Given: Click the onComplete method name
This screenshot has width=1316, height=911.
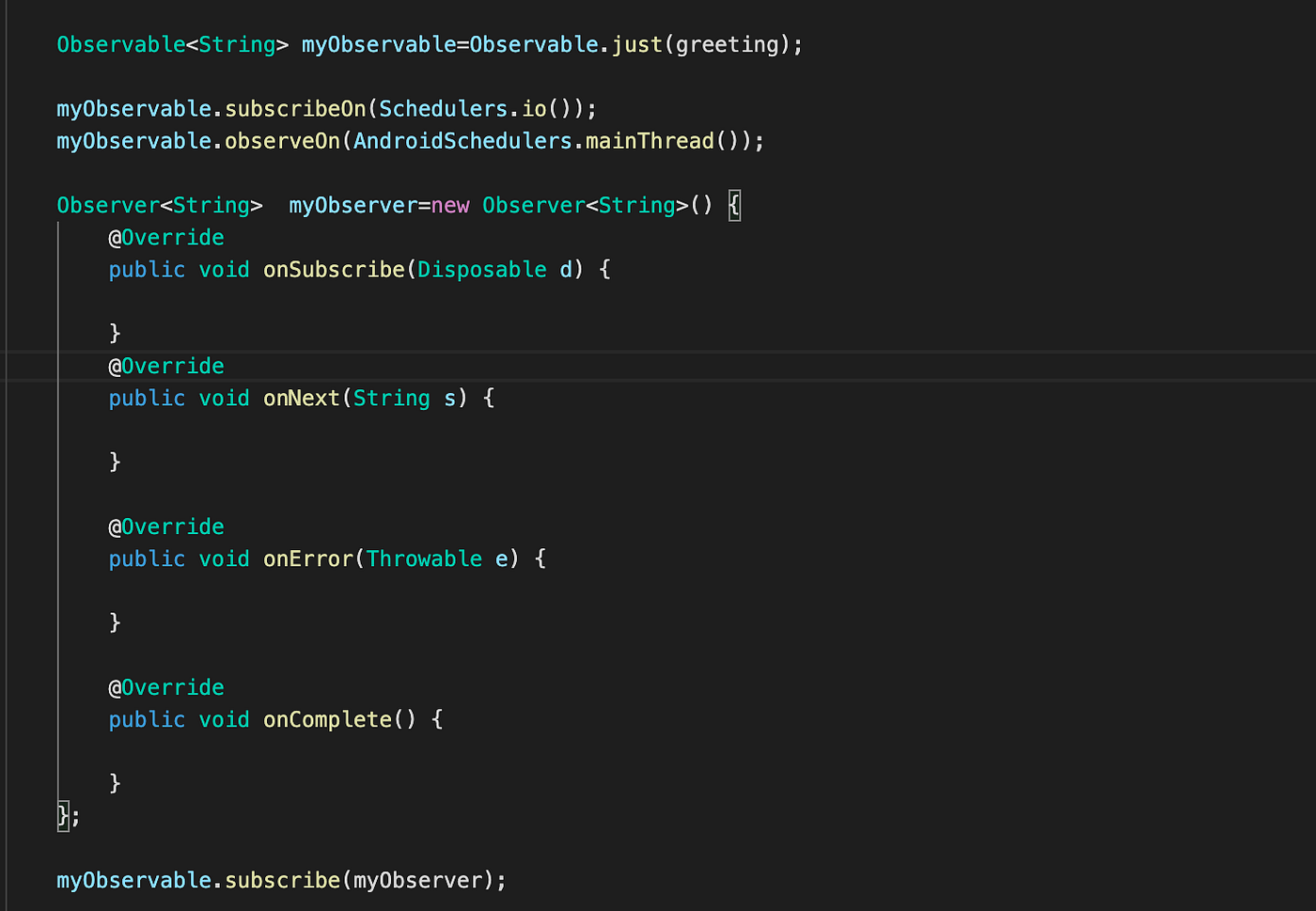Looking at the screenshot, I should (327, 719).
